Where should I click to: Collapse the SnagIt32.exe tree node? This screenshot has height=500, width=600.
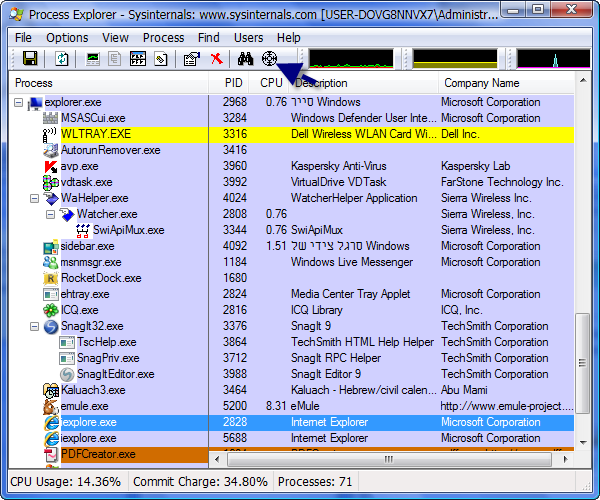pyautogui.click(x=34, y=326)
